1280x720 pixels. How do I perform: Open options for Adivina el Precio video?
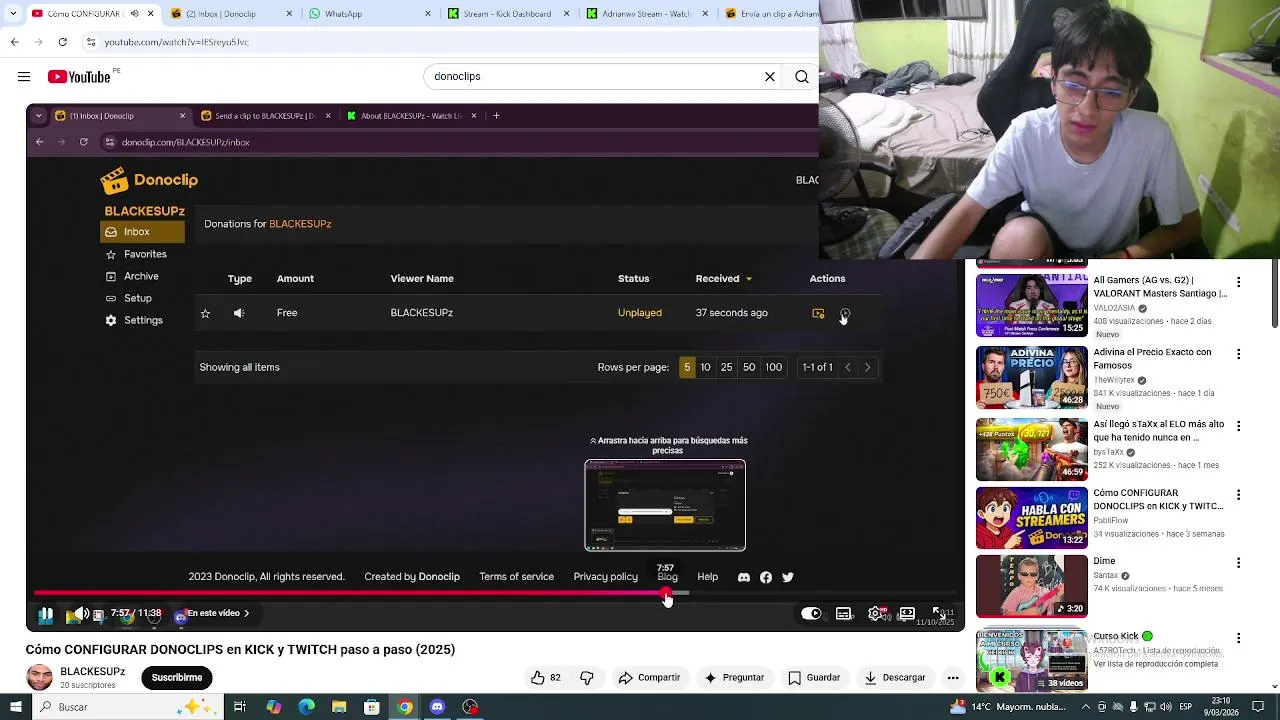point(1238,354)
